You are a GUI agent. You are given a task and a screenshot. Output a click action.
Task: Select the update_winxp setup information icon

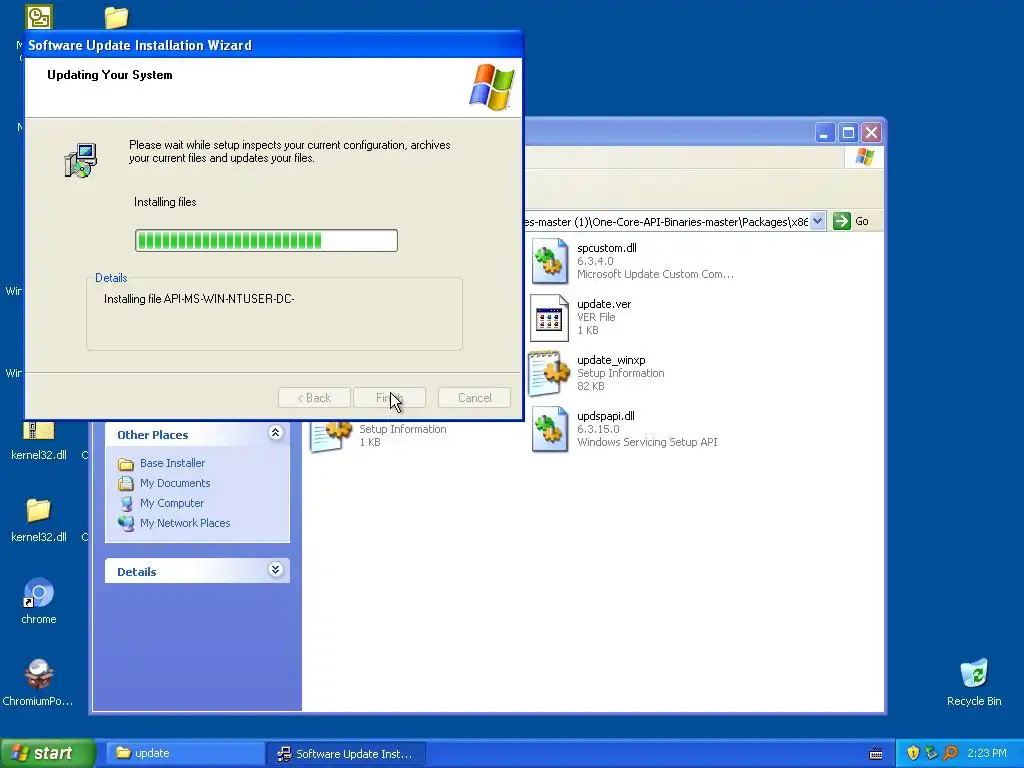pyautogui.click(x=549, y=374)
